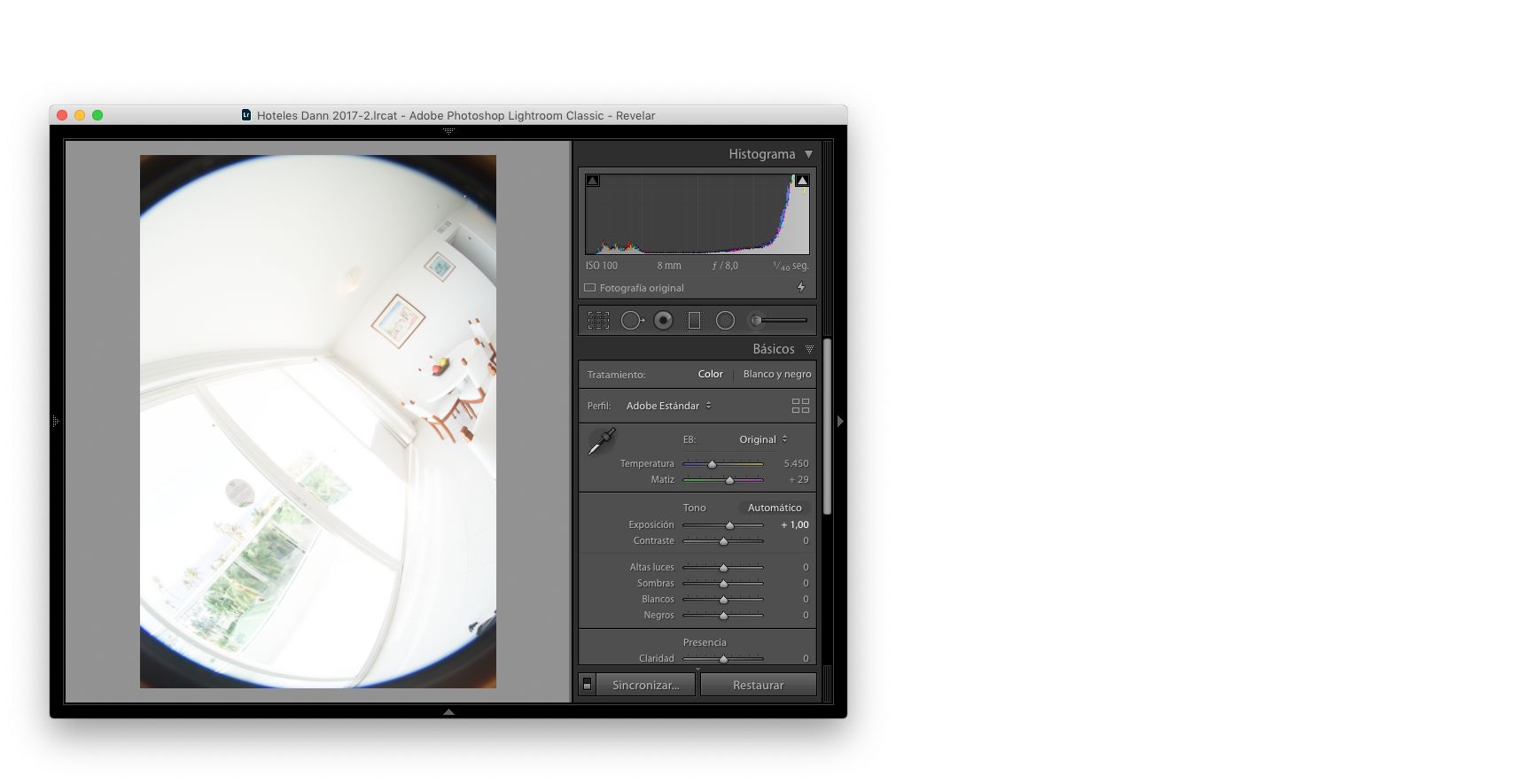Switch treatment to Blanco y negro

(776, 374)
